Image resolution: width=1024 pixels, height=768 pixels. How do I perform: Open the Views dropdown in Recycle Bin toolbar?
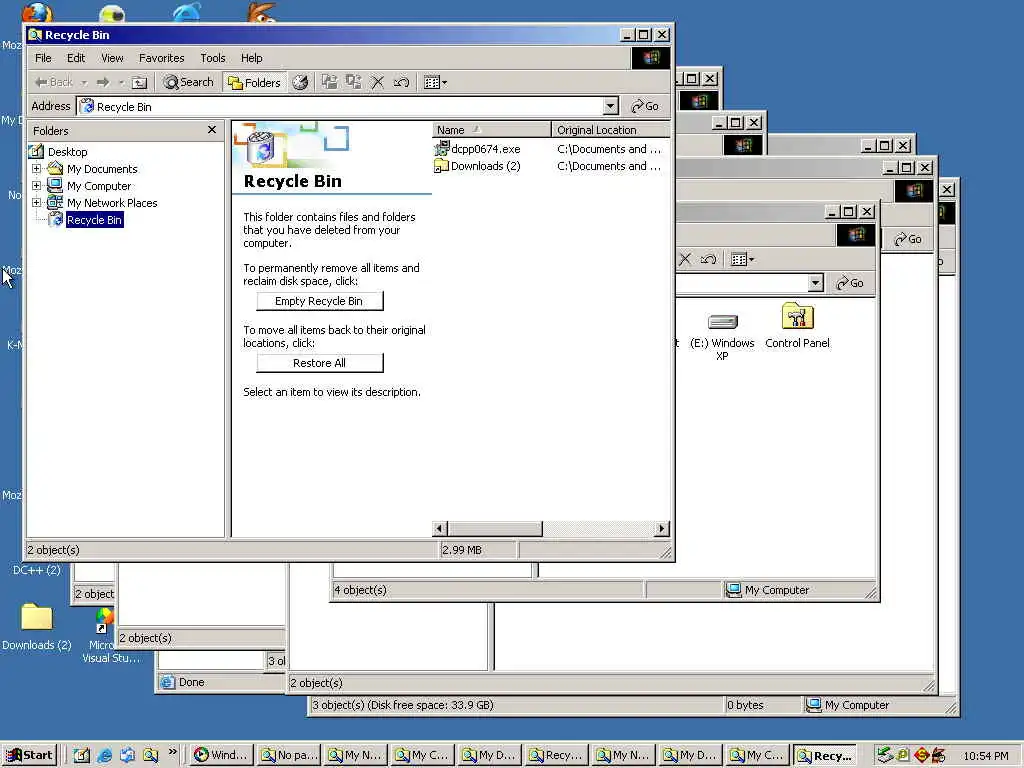435,82
